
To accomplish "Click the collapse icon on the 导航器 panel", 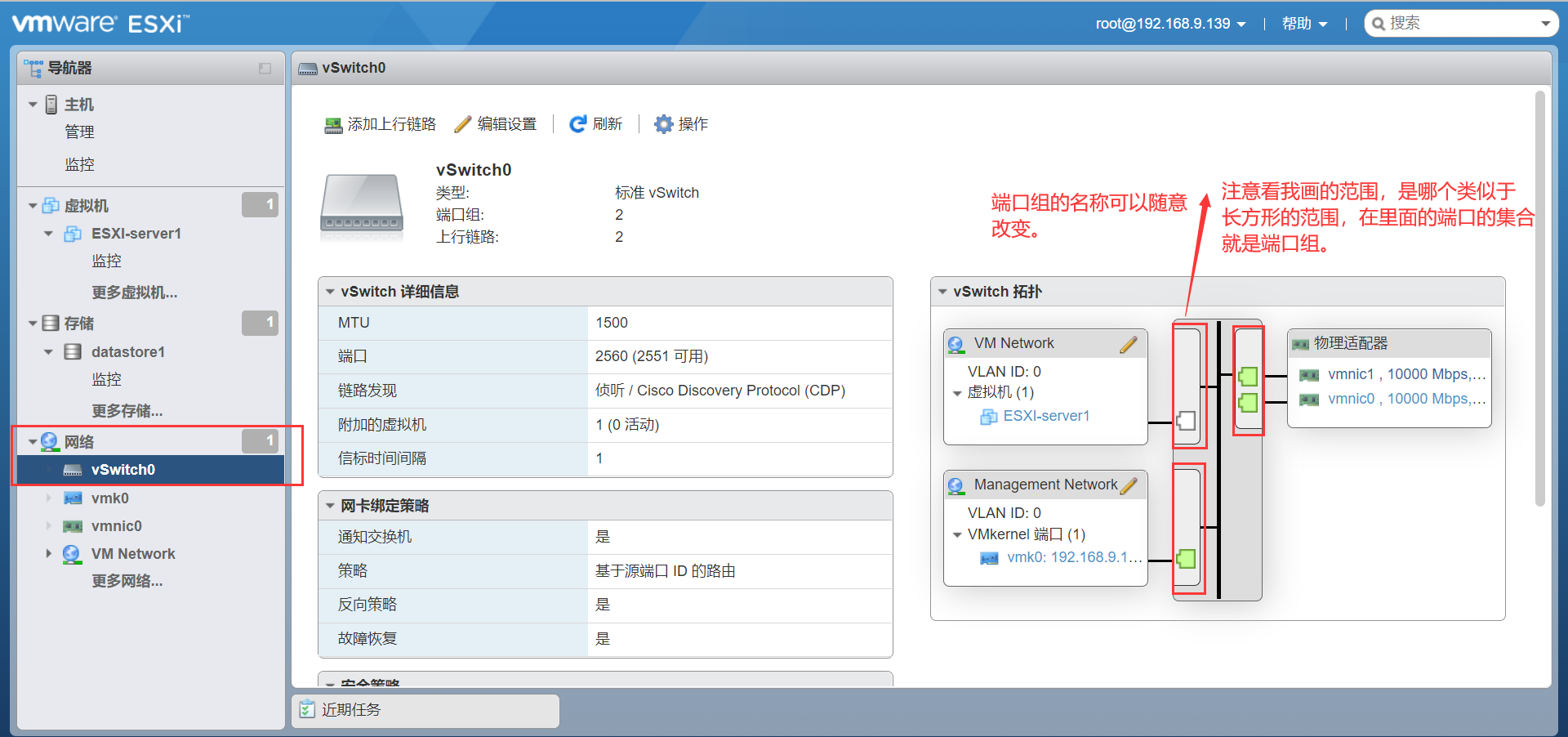I will click(x=264, y=69).
